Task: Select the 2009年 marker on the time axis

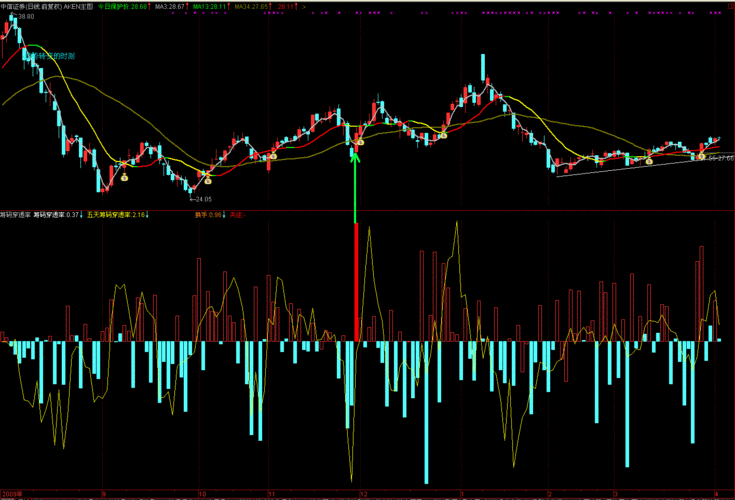Action: (x=12, y=494)
